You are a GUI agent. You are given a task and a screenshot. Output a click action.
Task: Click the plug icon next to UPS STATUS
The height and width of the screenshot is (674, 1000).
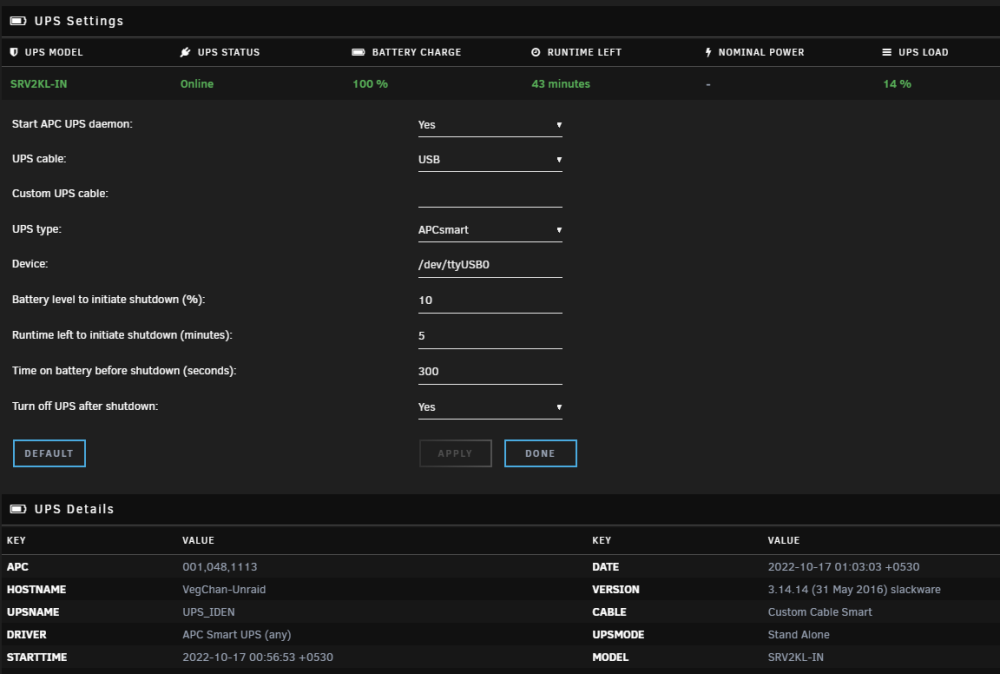click(186, 52)
